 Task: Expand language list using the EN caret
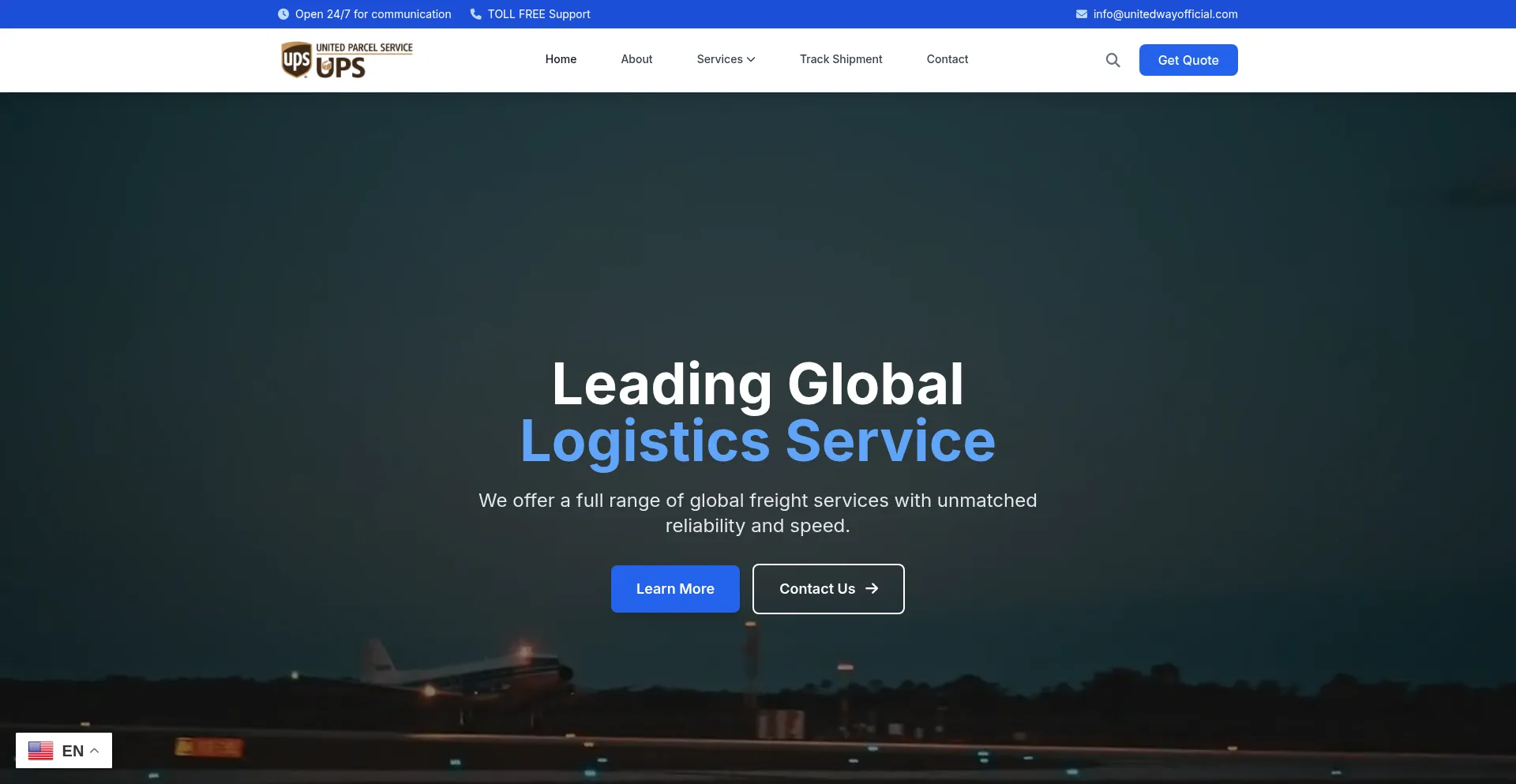tap(95, 751)
